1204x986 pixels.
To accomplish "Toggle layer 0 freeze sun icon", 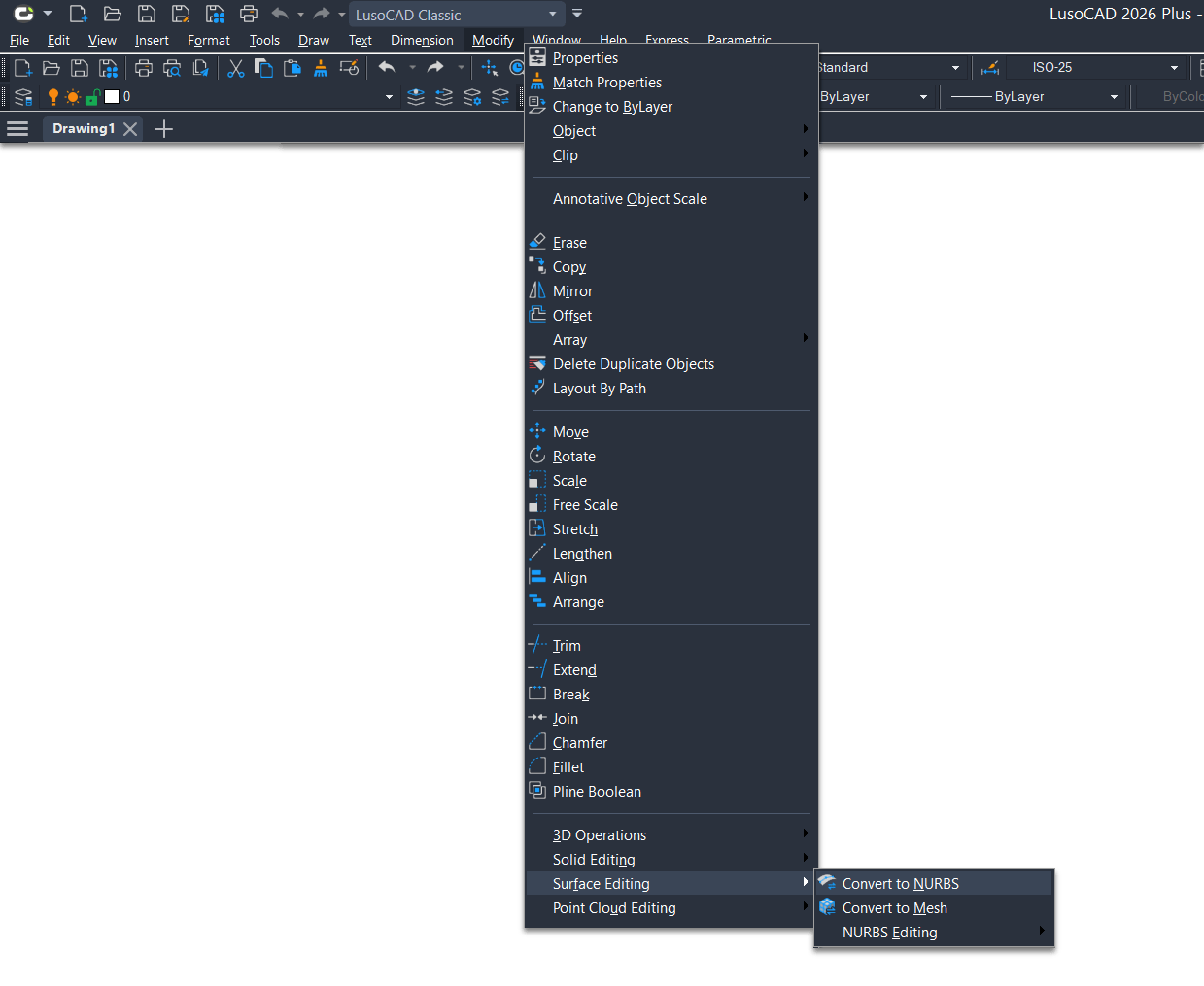I will (x=73, y=97).
